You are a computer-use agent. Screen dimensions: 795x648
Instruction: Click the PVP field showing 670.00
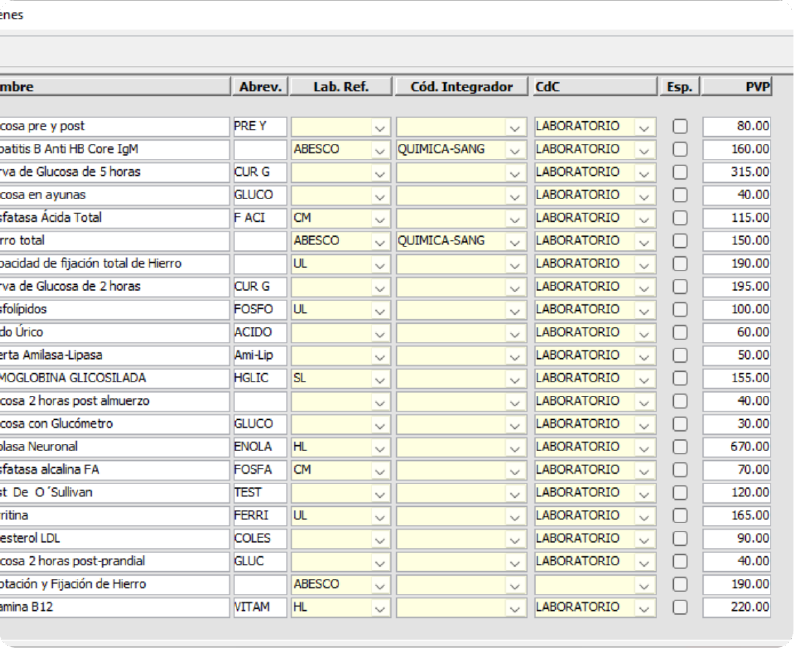(x=737, y=447)
